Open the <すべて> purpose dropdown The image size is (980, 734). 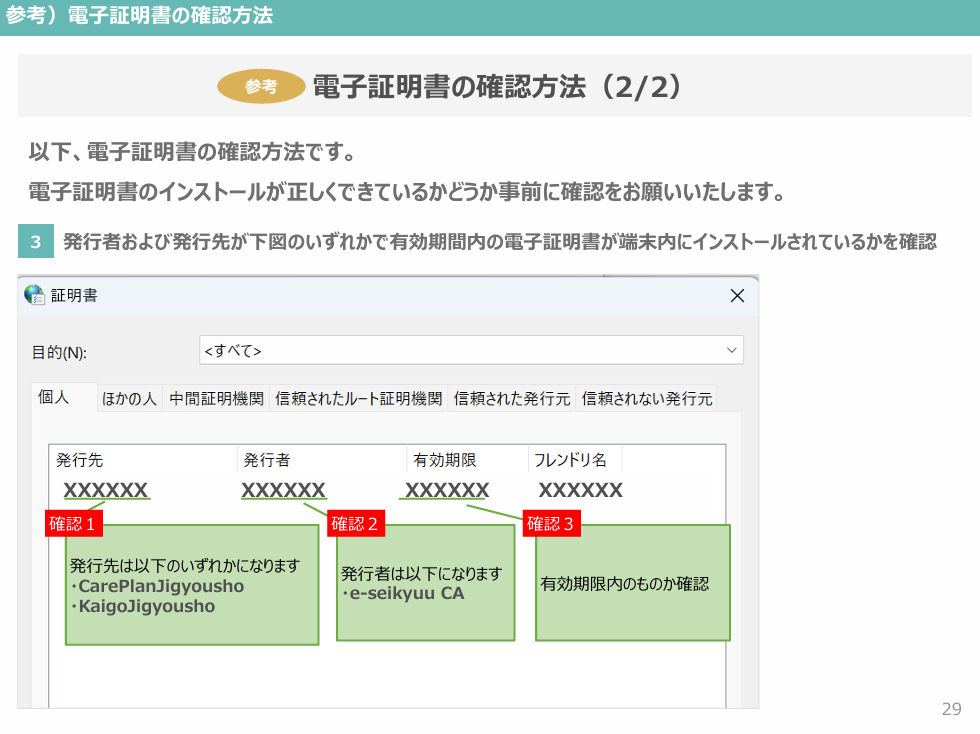tap(470, 350)
